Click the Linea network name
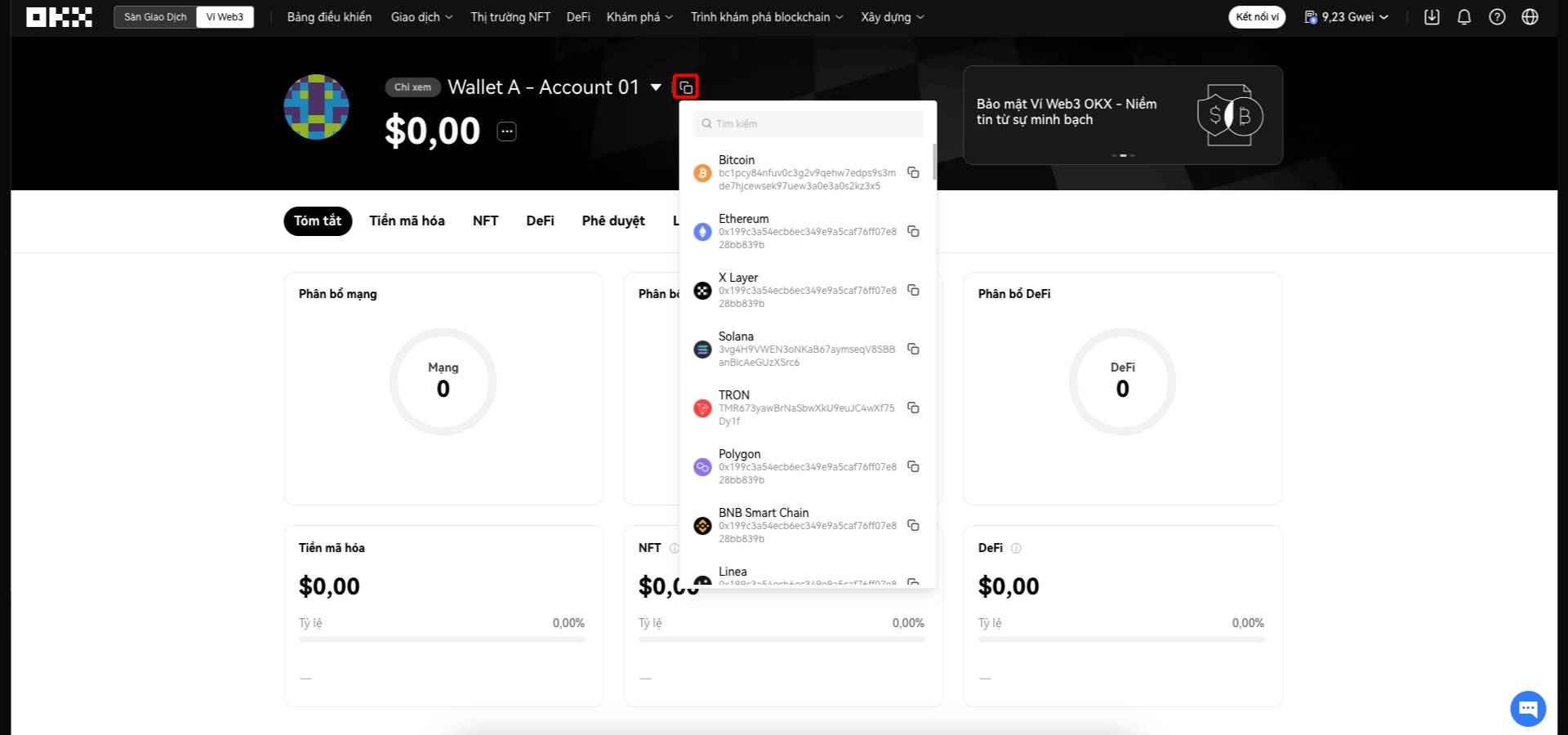The width and height of the screenshot is (1568, 735). (x=733, y=572)
